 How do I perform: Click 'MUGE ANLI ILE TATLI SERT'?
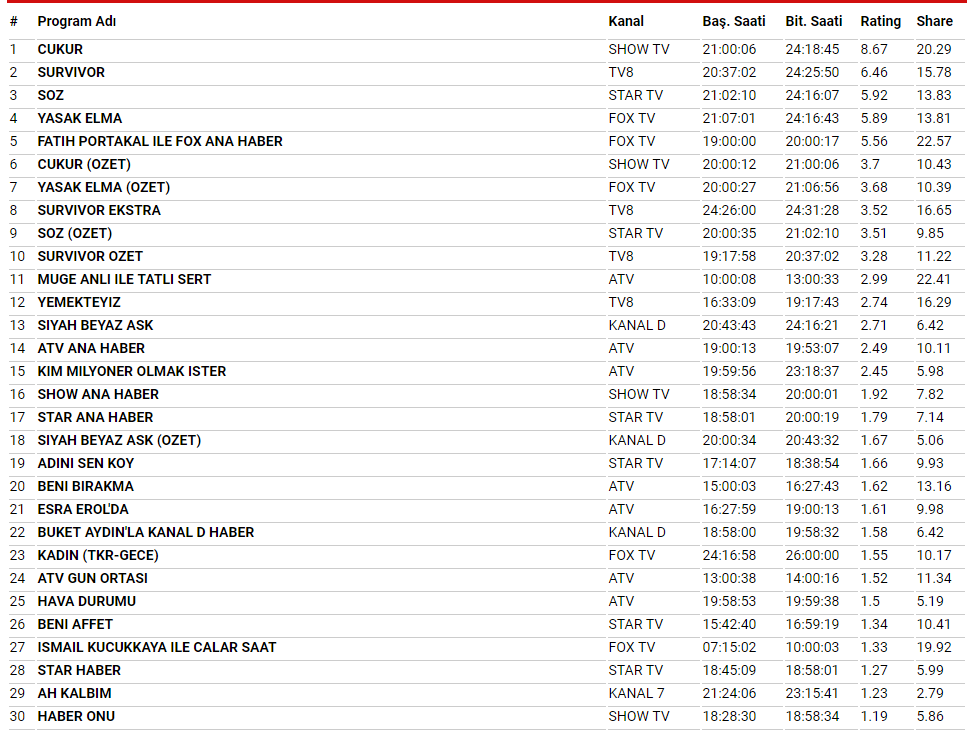click(124, 279)
